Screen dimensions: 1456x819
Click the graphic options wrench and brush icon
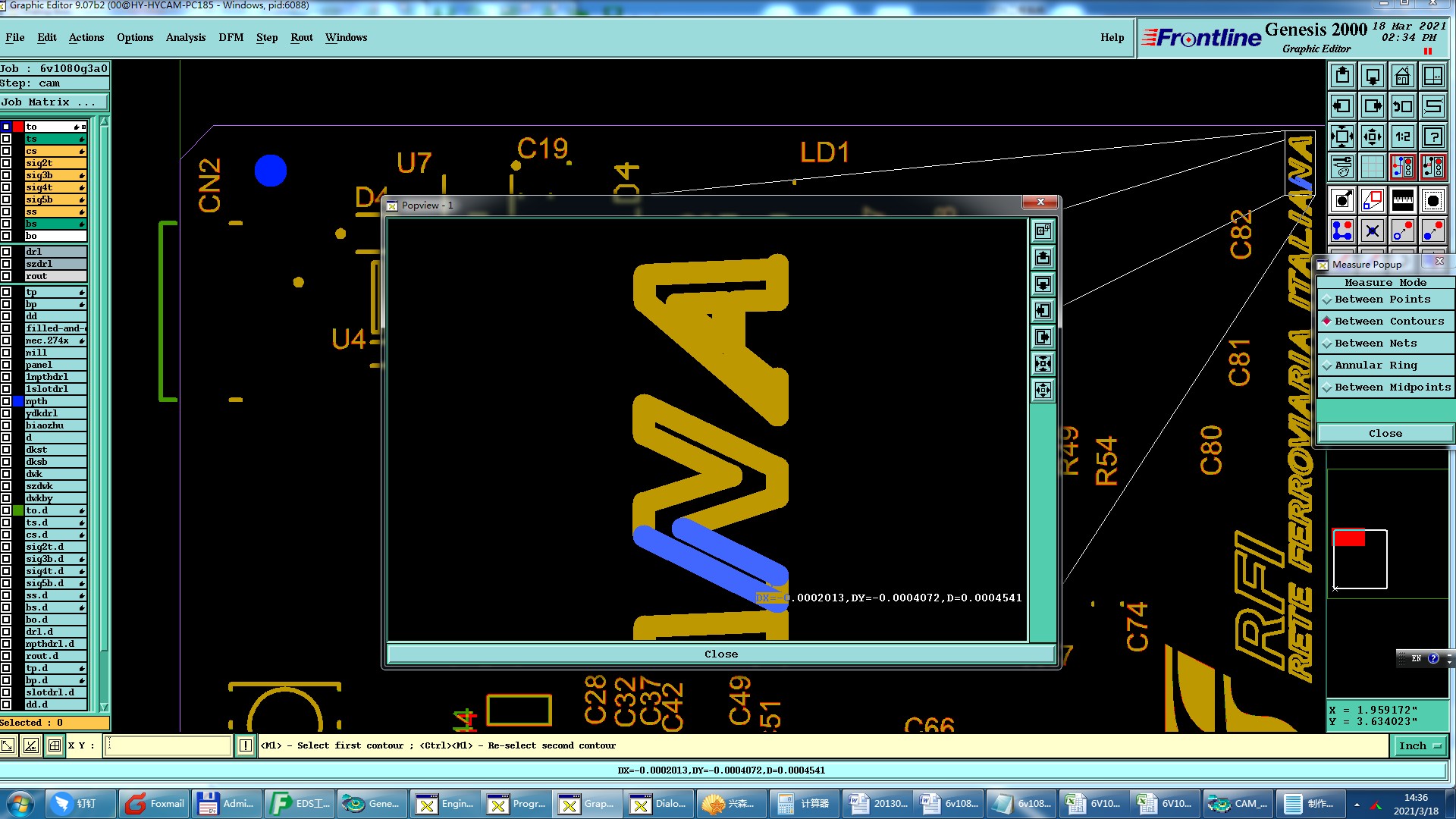pos(1342,167)
